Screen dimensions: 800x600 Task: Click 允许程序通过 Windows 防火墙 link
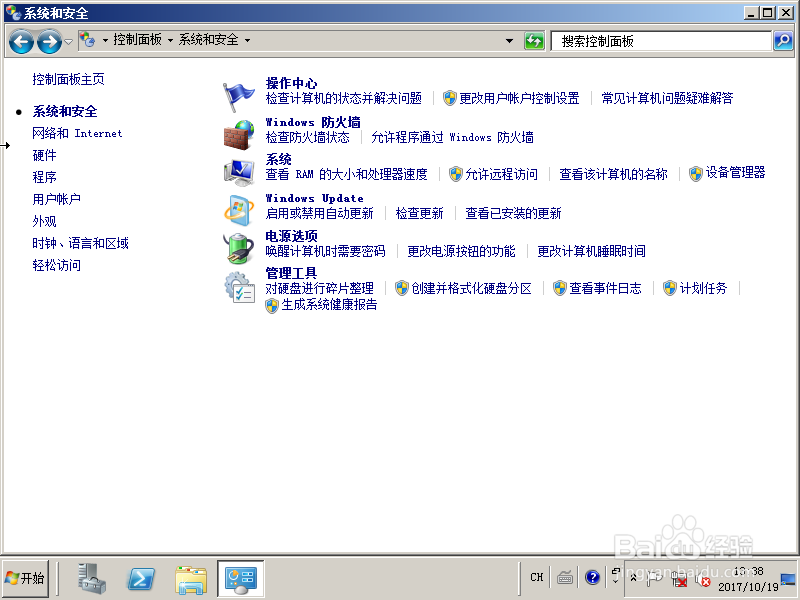[x=453, y=137]
